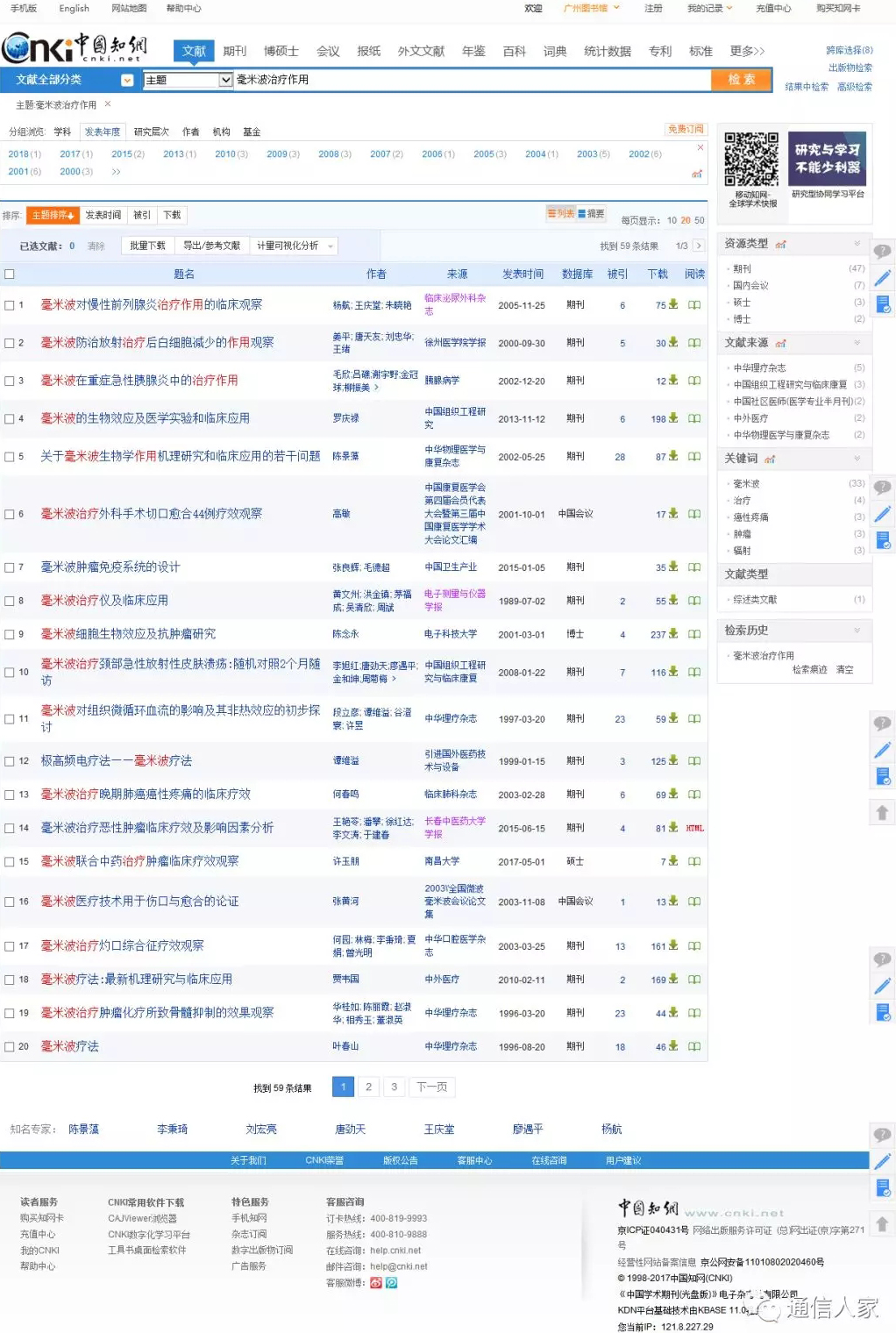
Task: Expand the 文献全部分类 dropdown arrow
Action: pyautogui.click(x=127, y=80)
